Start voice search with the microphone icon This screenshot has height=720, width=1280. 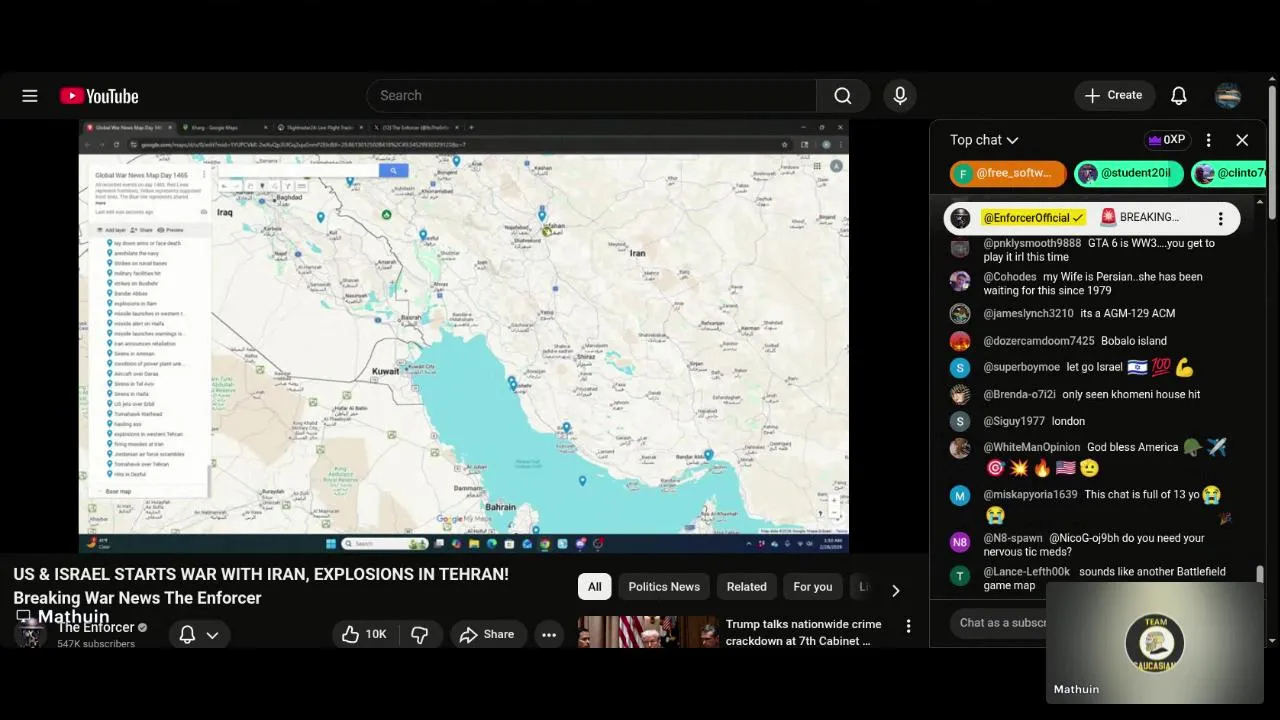coord(900,95)
